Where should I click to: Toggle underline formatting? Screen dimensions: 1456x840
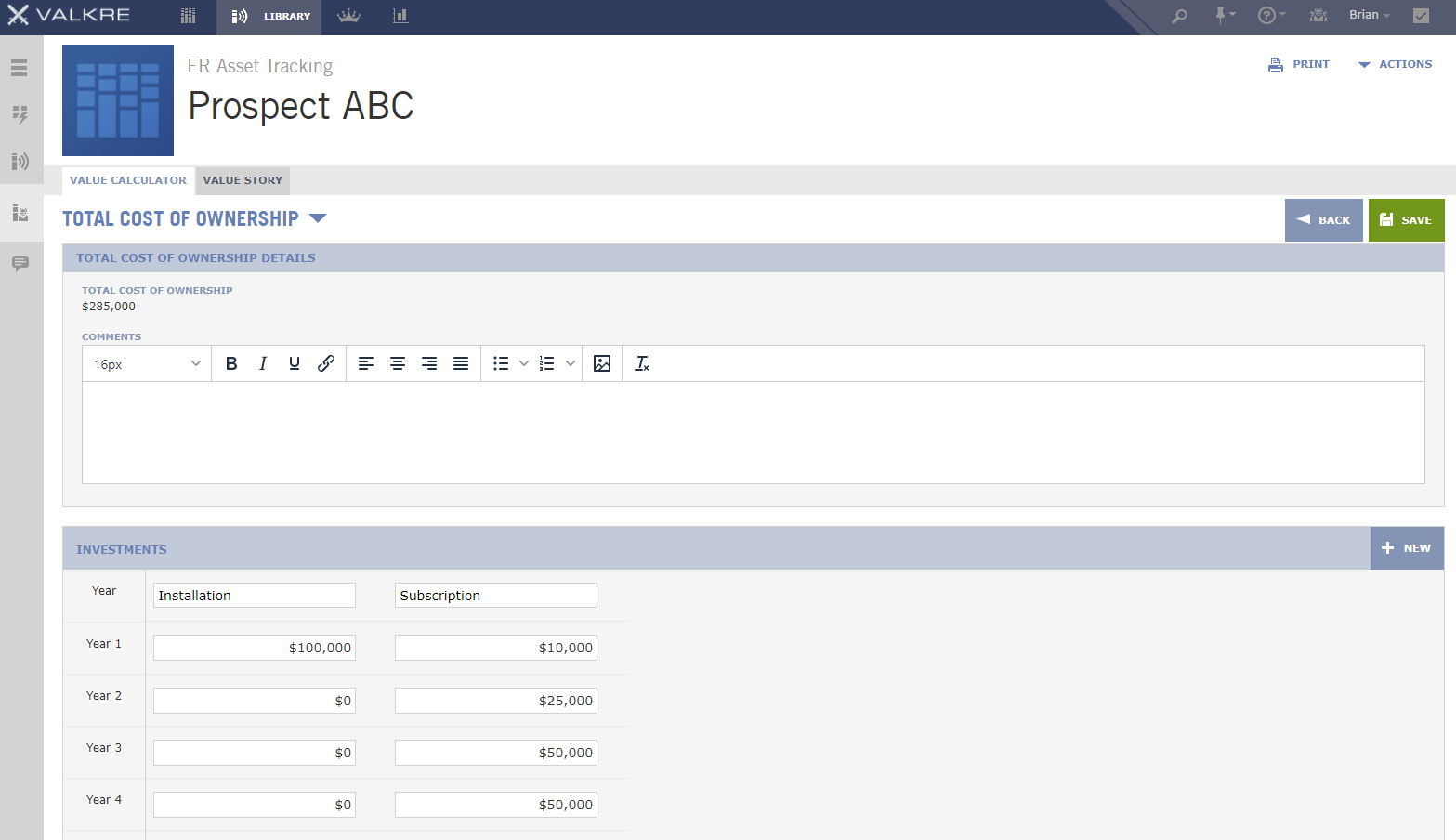295,364
